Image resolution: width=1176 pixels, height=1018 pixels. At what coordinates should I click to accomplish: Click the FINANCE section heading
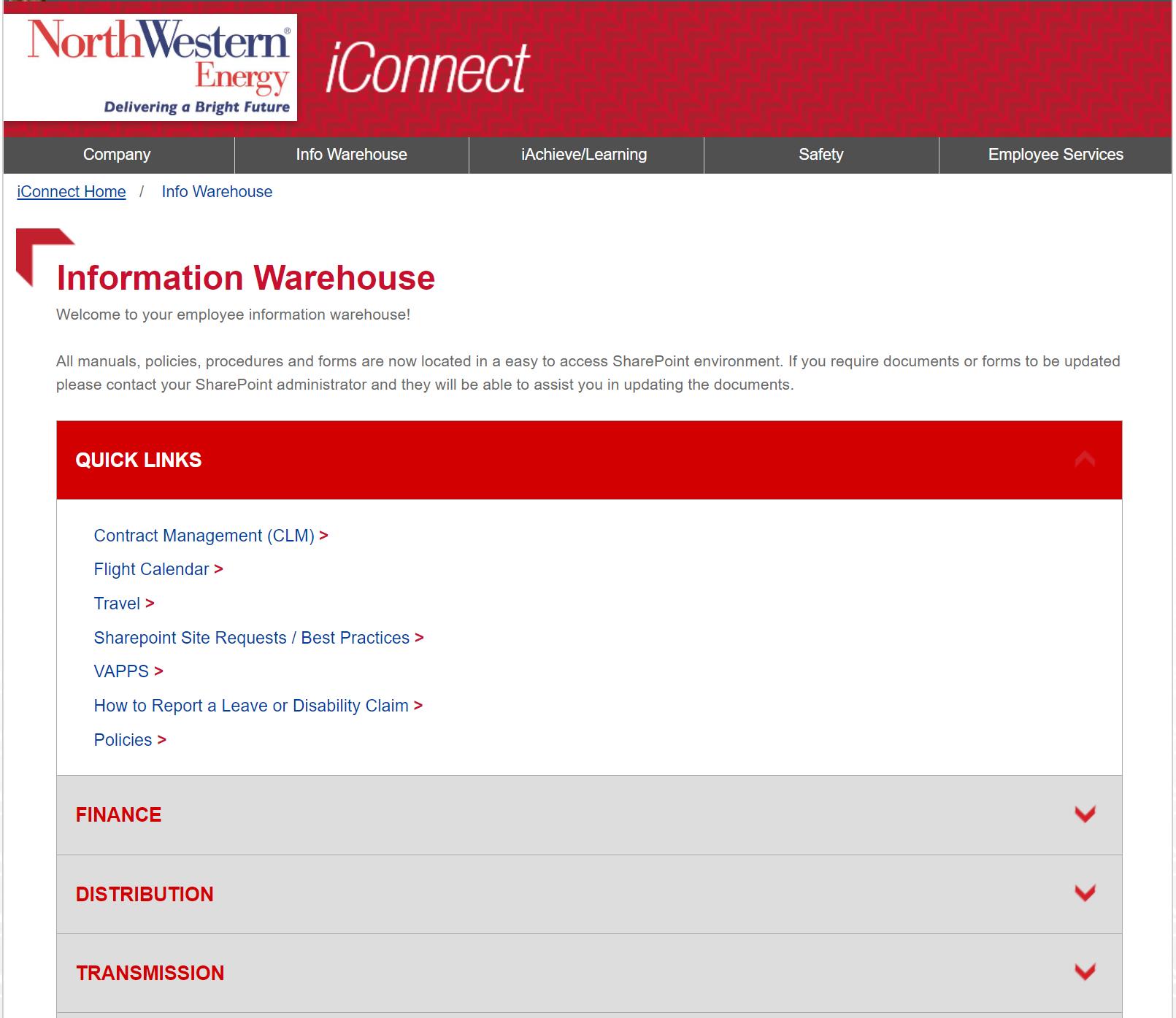click(118, 814)
